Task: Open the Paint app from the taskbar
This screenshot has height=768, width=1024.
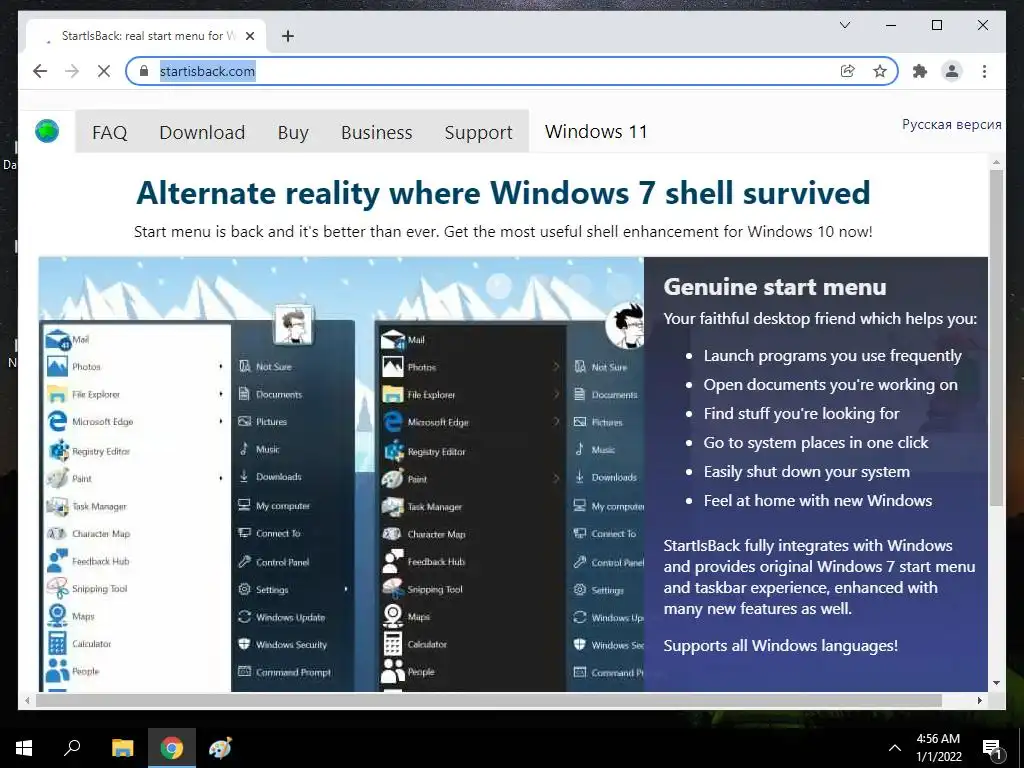Action: pos(220,748)
